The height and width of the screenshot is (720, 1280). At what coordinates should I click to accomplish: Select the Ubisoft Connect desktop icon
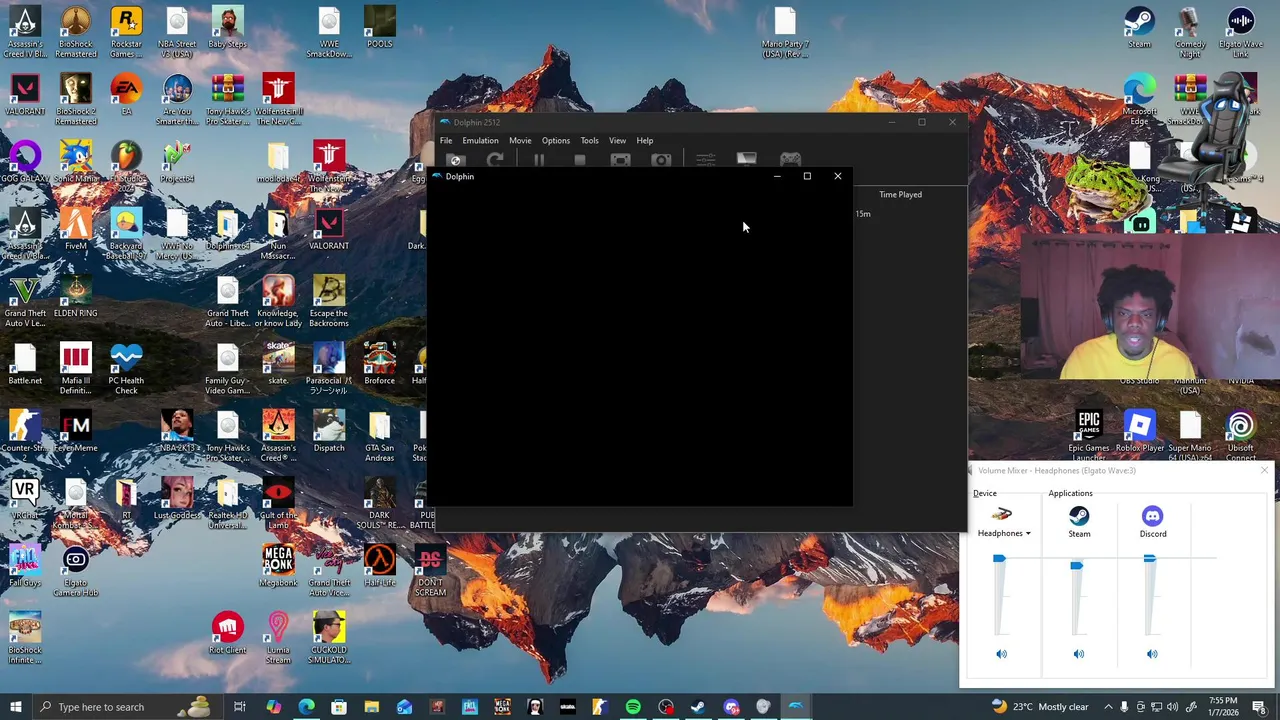click(x=1240, y=437)
